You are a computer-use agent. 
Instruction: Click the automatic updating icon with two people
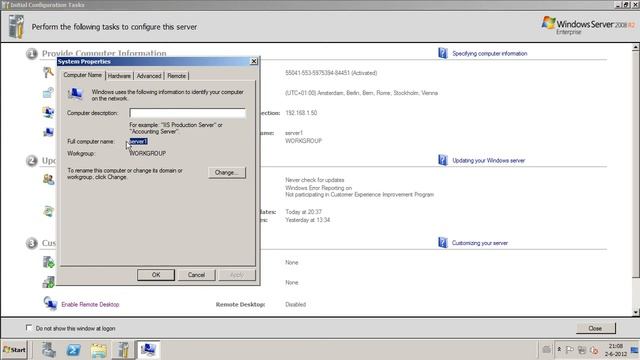point(49,179)
